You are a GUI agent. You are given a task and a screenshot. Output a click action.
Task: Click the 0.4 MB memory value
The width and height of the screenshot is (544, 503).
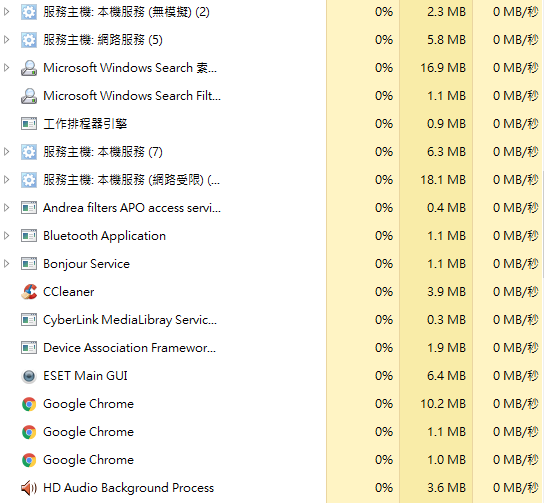(447, 208)
